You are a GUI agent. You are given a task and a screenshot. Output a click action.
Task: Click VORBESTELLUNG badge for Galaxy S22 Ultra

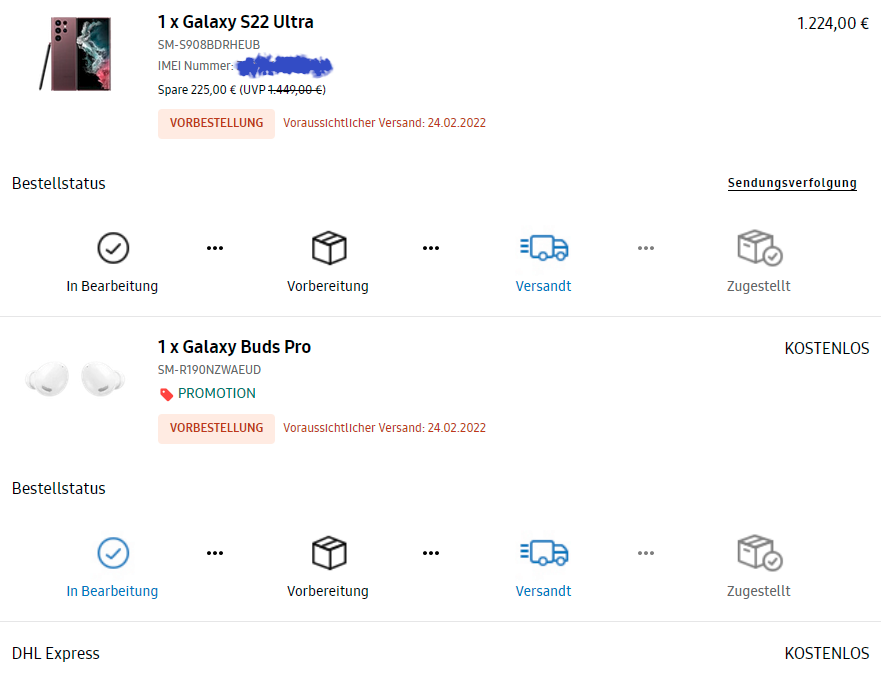(x=216, y=124)
